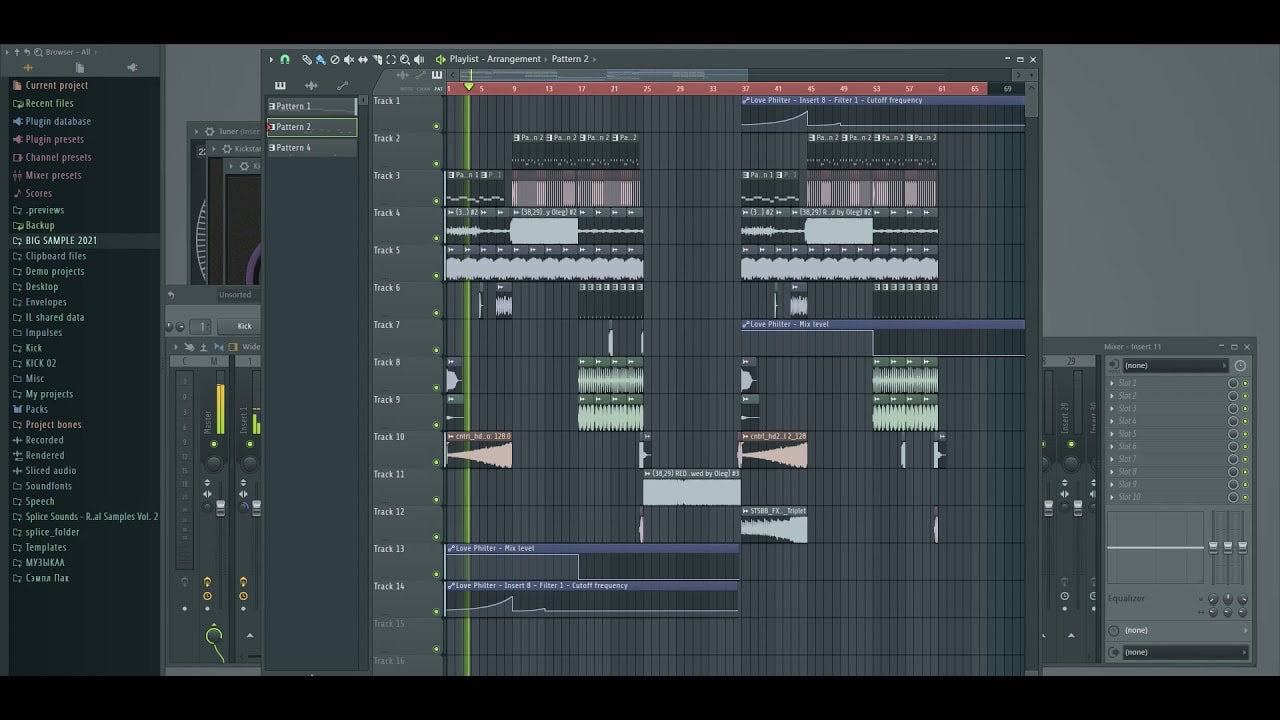The height and width of the screenshot is (720, 1280).
Task: Click the green Playlist speaker icon
Action: pos(440,59)
